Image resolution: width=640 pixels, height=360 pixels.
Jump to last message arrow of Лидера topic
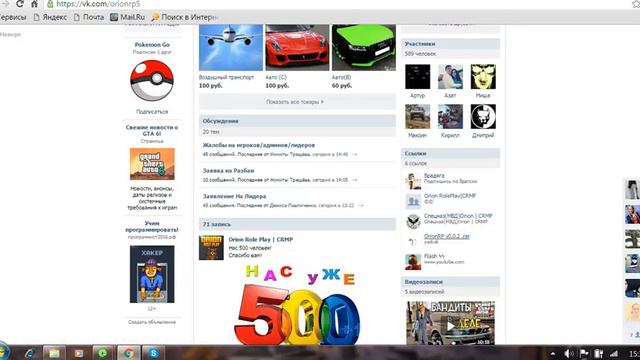click(360, 206)
